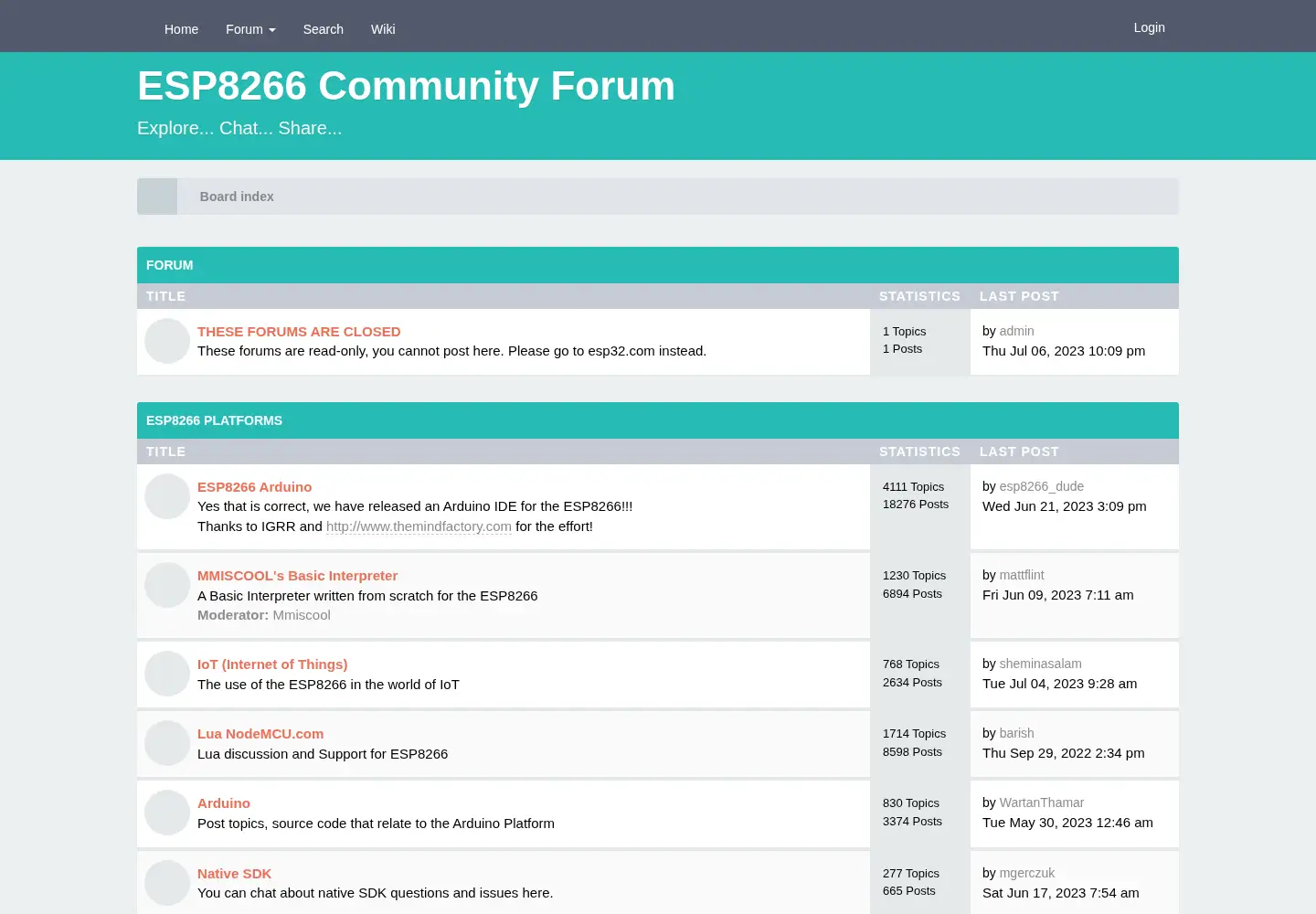1316x914 pixels.
Task: Open the Lua NodeMCU.com forum
Action: pos(260,734)
